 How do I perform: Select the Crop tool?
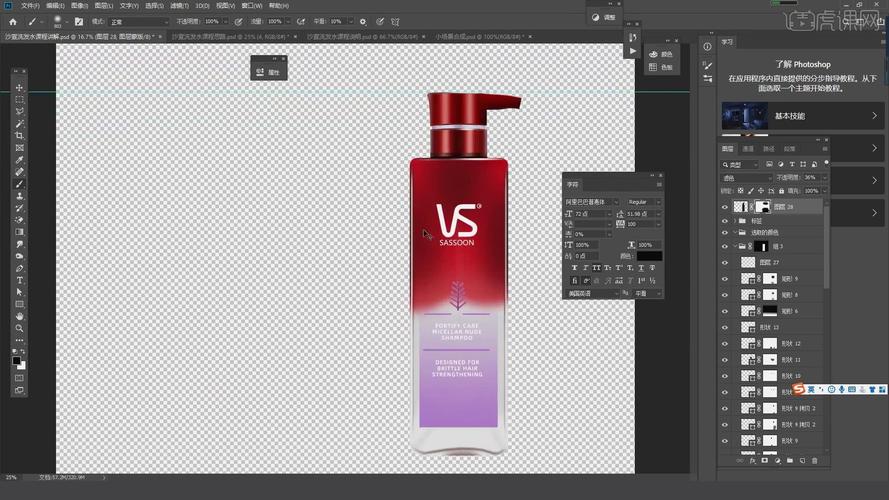point(19,136)
